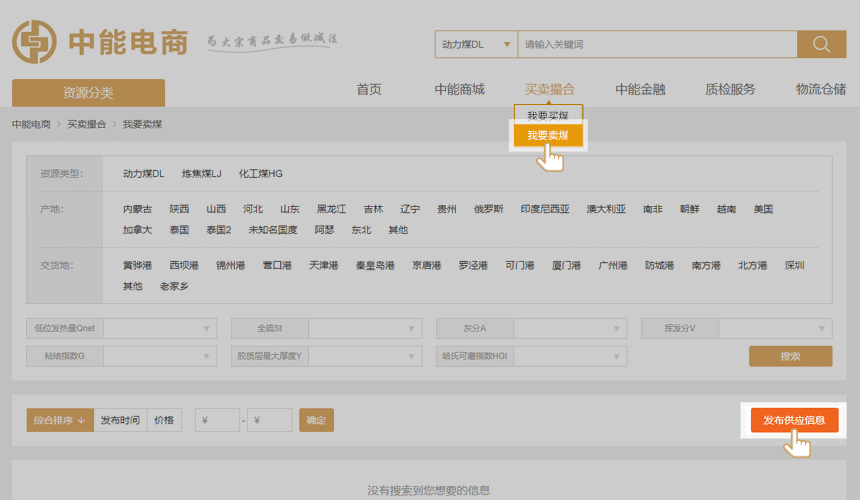Open the 资源分类 category tab
Screen dimensions: 860x500
pos(88,93)
